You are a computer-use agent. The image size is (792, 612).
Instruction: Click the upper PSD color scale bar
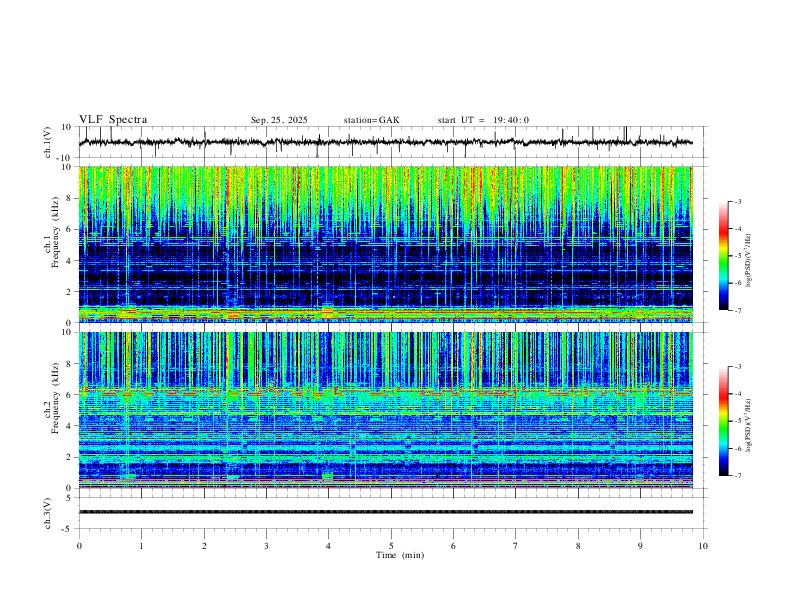[723, 256]
